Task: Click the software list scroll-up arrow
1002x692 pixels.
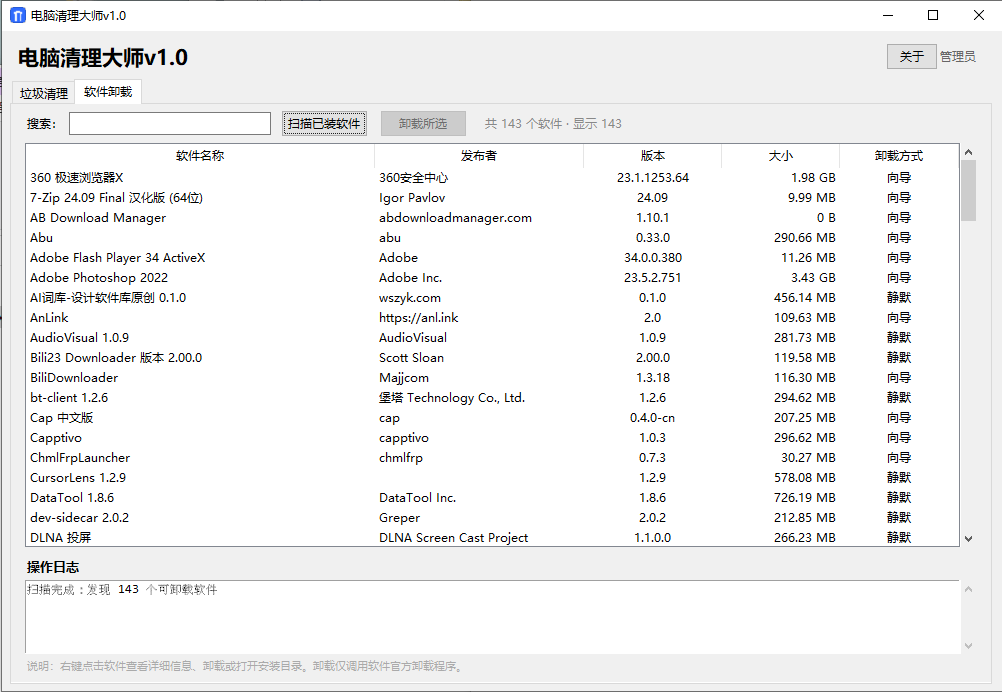Action: (968, 152)
